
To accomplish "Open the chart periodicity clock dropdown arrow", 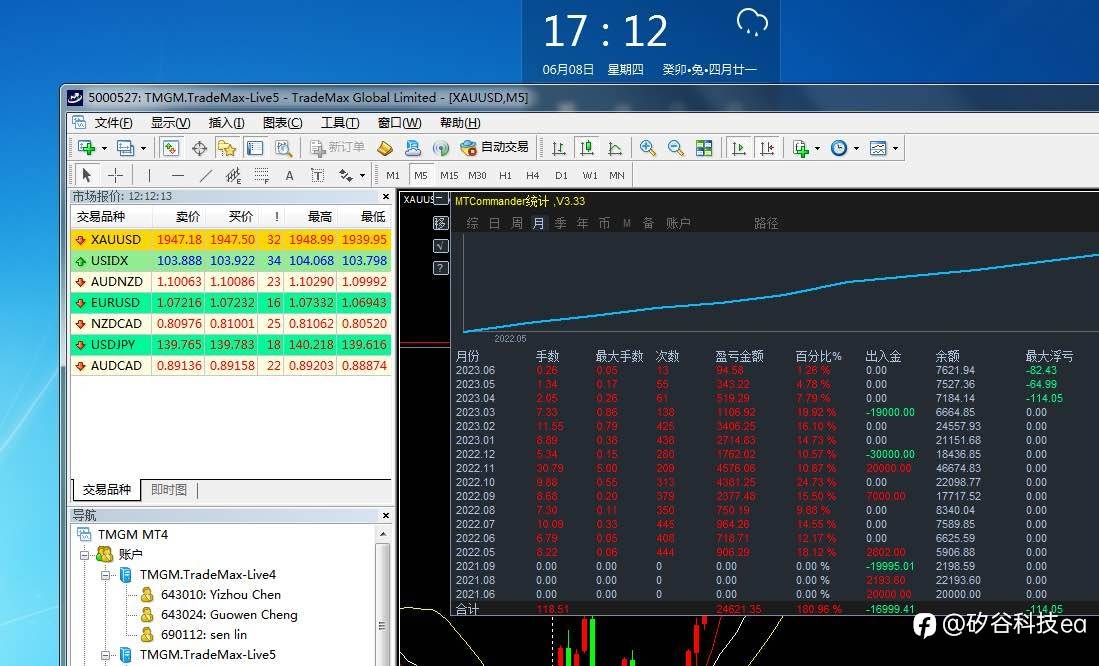I will click(x=855, y=149).
